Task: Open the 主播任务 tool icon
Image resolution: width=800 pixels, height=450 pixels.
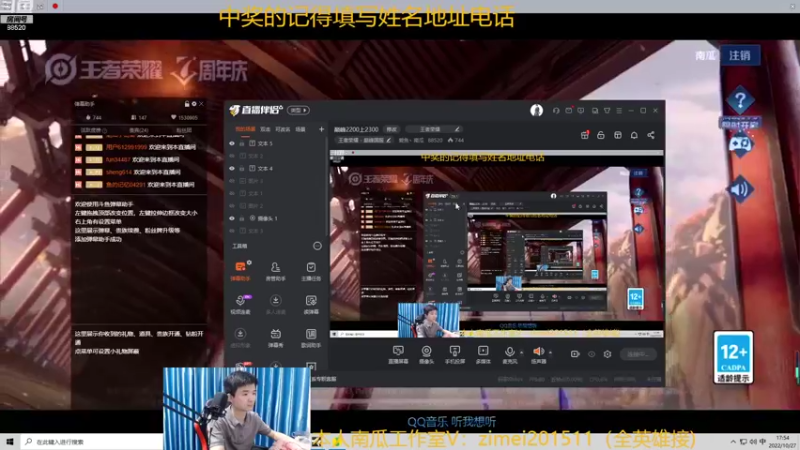Action: click(311, 271)
